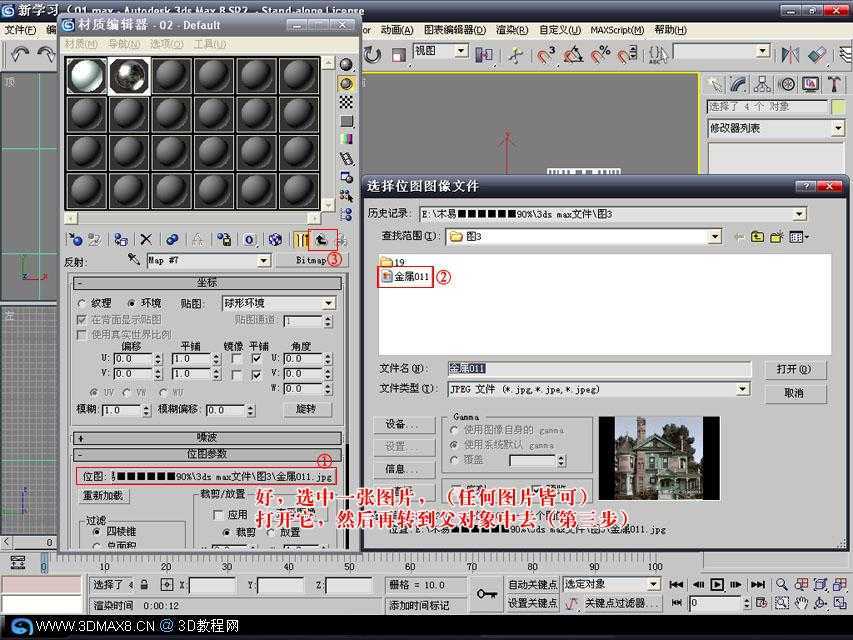Open the 渲染(R) menu
Screen dimensions: 853x640
tap(511, 30)
